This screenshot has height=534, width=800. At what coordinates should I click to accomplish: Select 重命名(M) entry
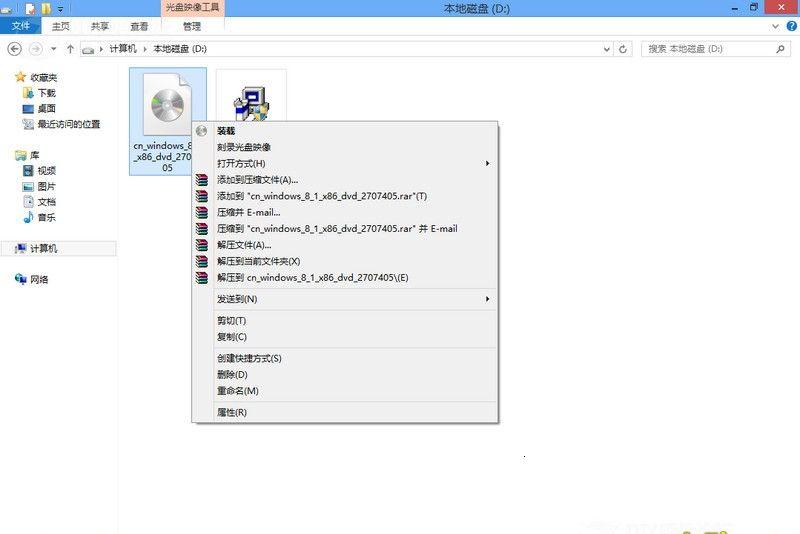pos(238,391)
